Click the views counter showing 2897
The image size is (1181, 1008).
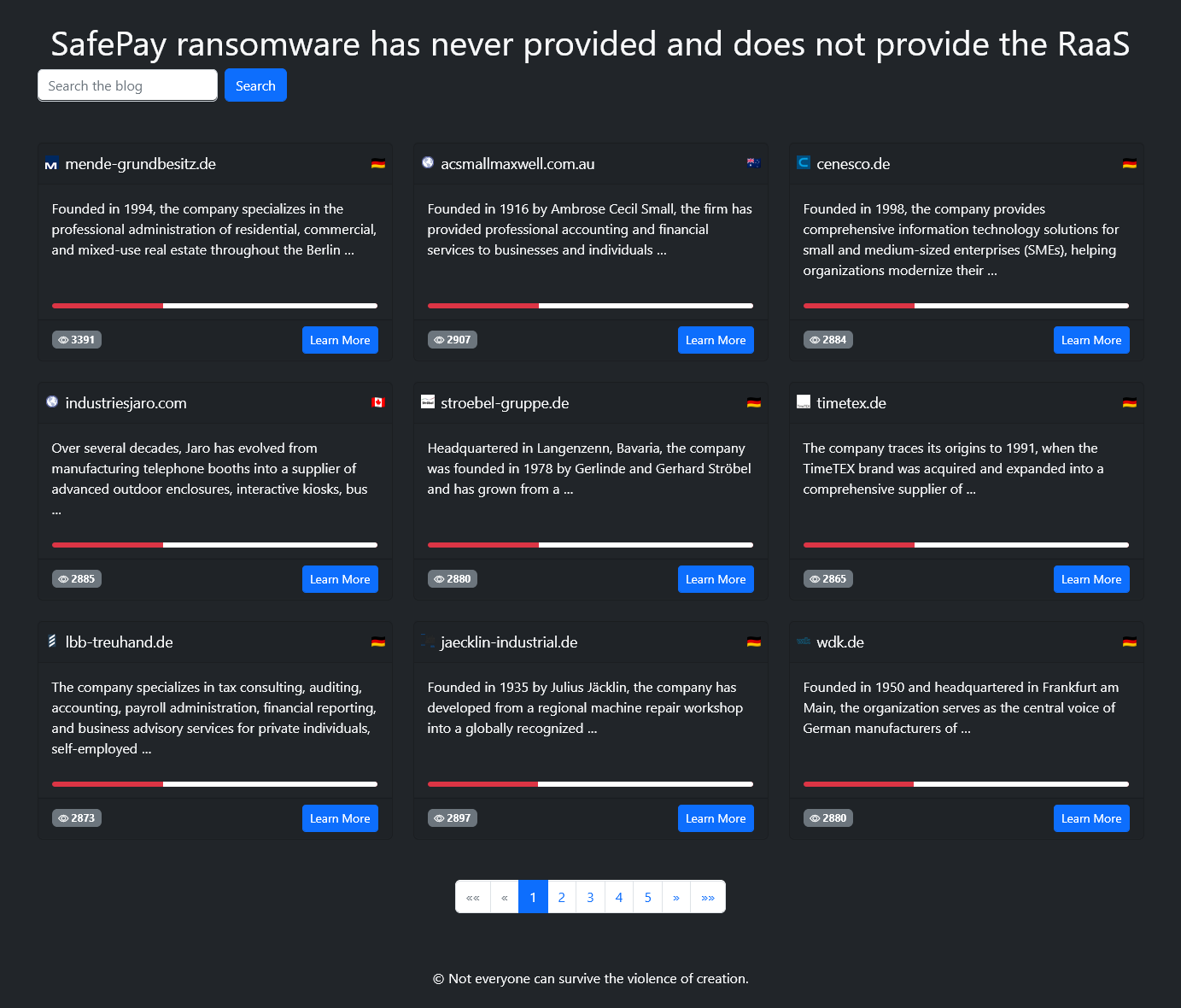point(453,818)
